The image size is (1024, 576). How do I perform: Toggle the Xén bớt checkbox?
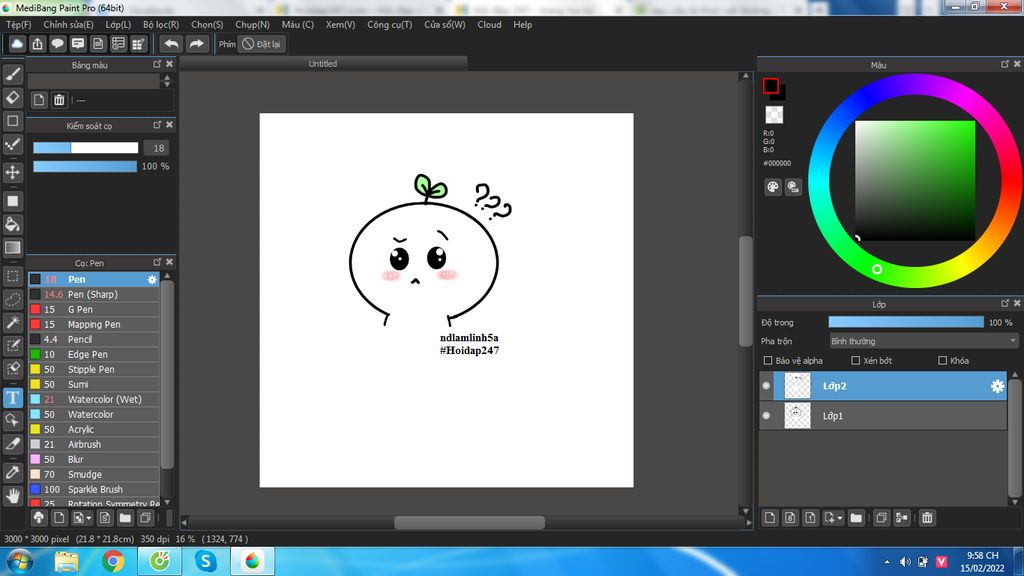pos(856,360)
